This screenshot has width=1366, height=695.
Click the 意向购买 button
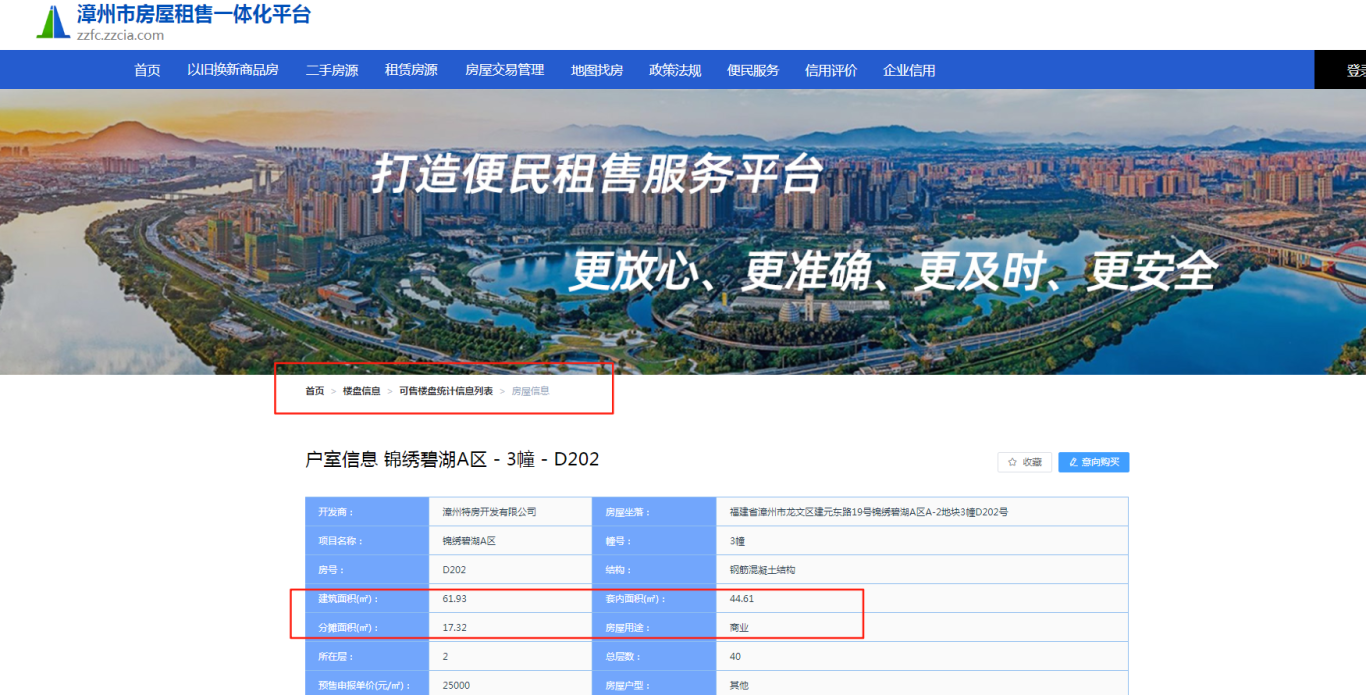(1094, 462)
